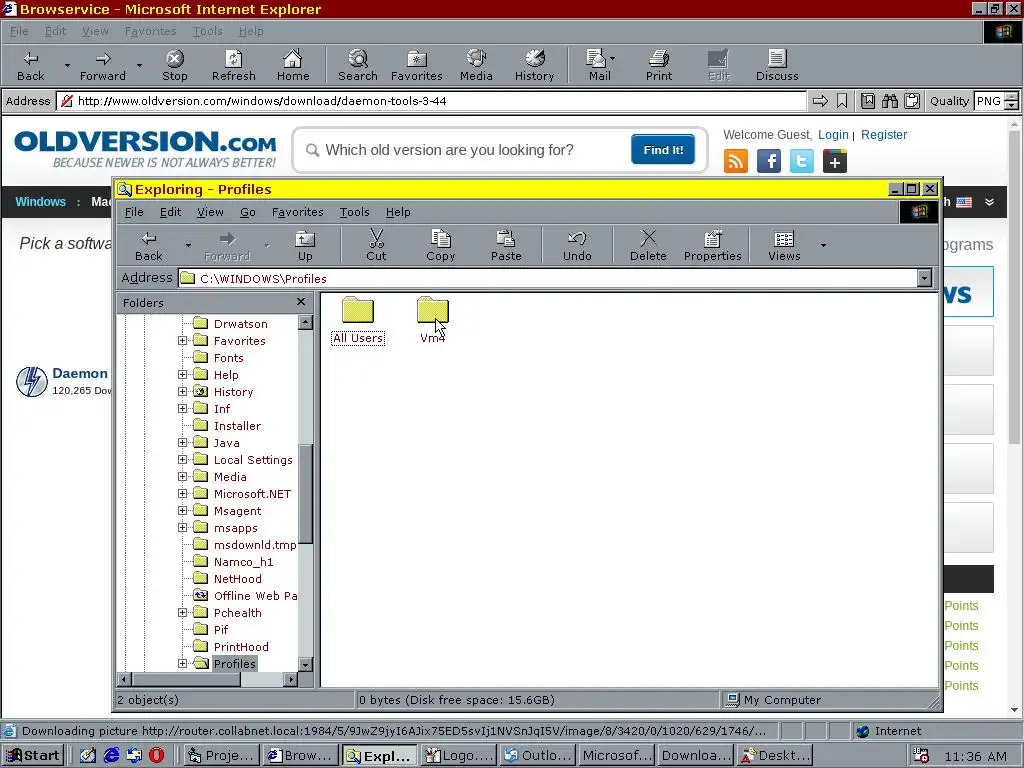Open History toolbar button in browser

(x=534, y=65)
